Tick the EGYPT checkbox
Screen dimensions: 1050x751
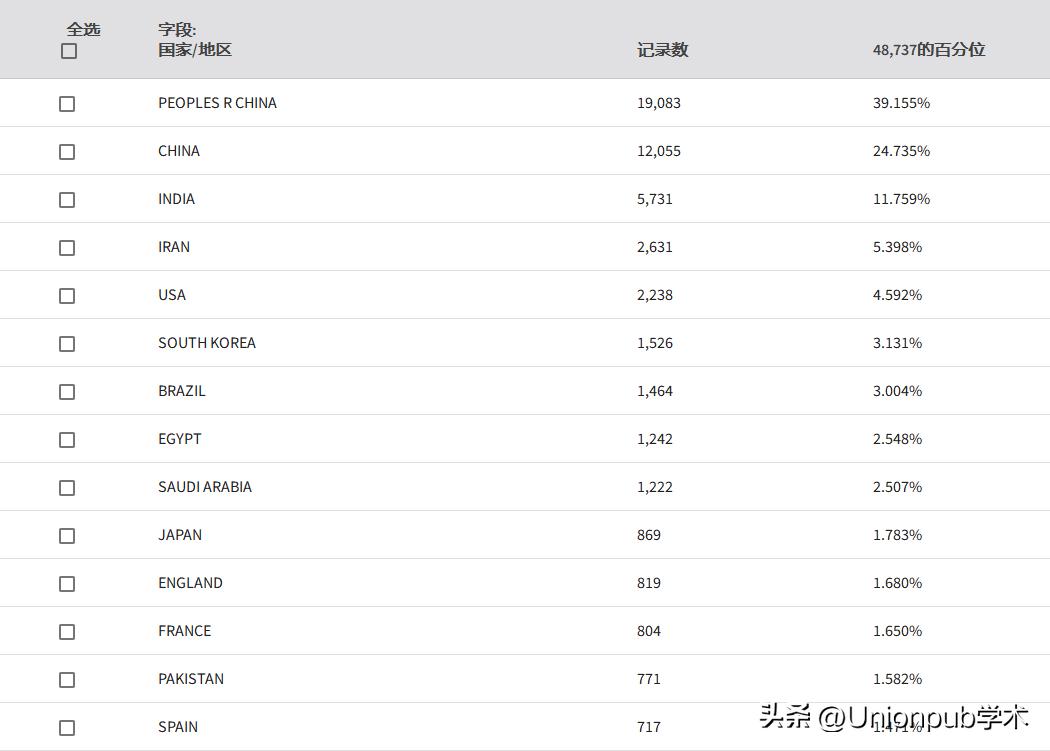coord(67,440)
